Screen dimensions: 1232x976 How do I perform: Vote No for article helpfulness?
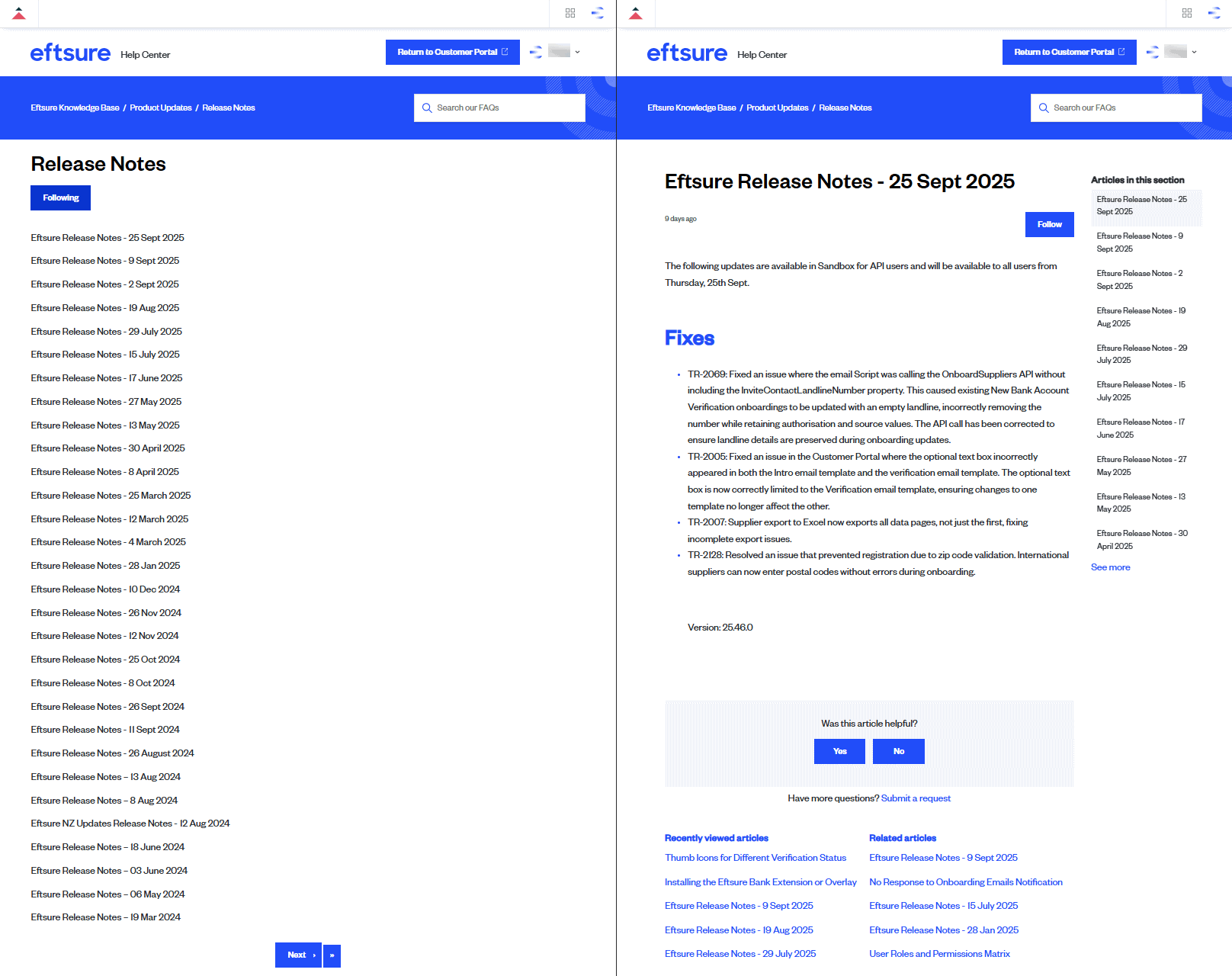(x=898, y=752)
